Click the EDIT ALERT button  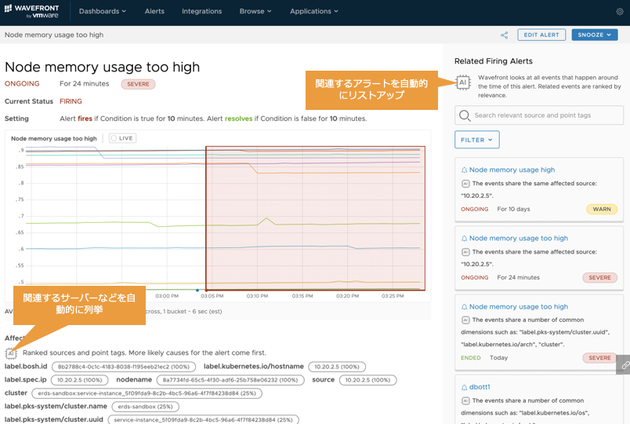[541, 35]
